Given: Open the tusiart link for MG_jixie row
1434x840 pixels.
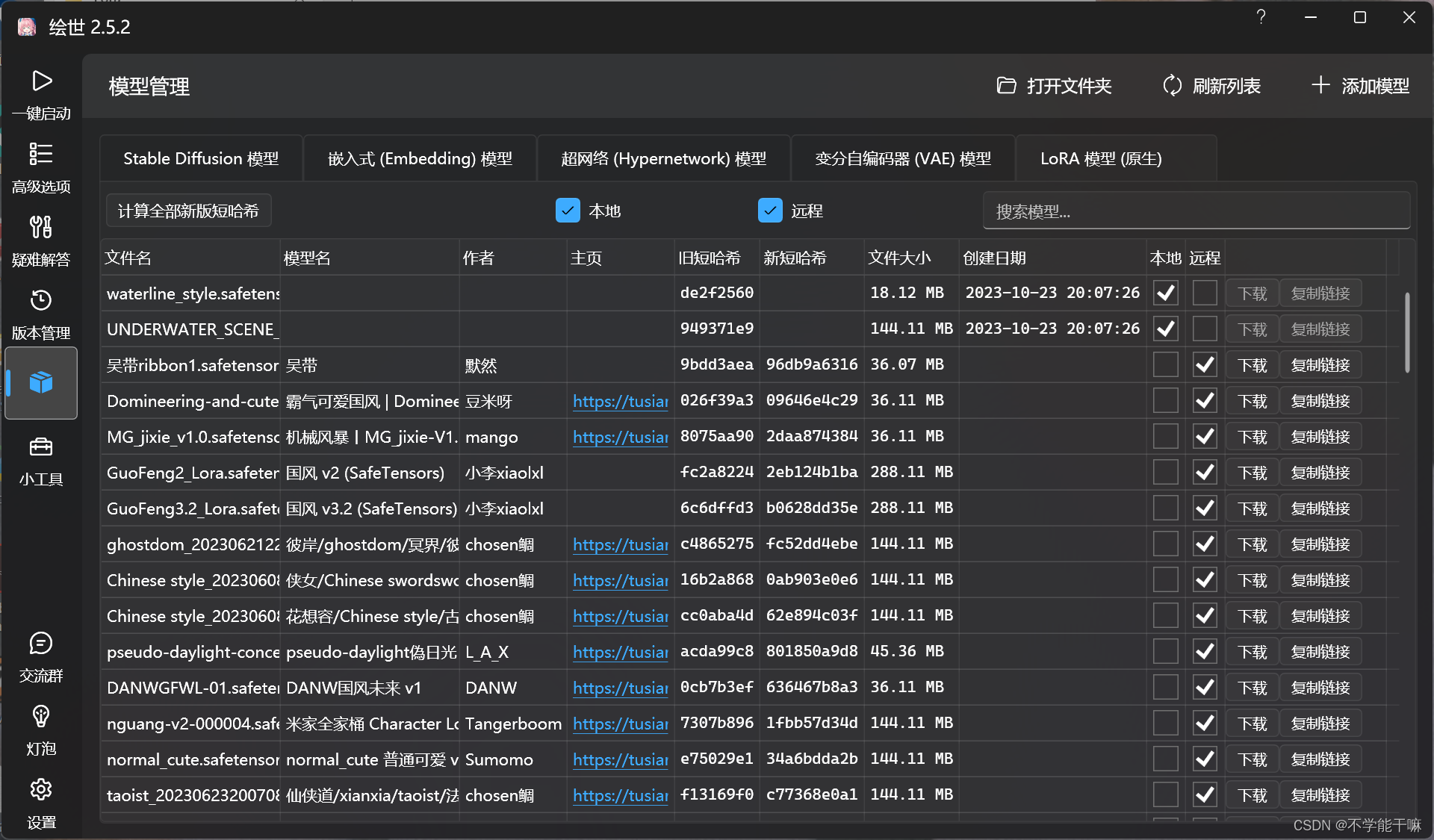Looking at the screenshot, I should click(x=620, y=438).
